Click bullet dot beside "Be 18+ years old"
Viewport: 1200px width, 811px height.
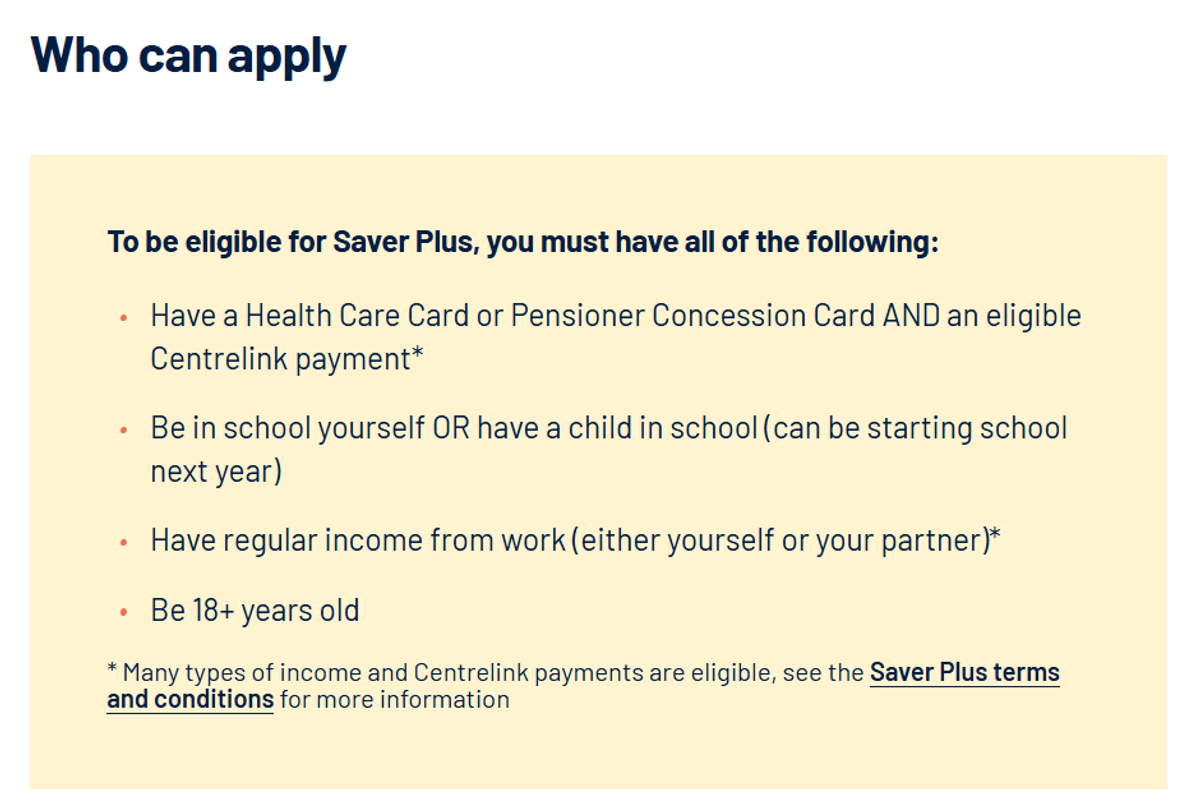(124, 612)
